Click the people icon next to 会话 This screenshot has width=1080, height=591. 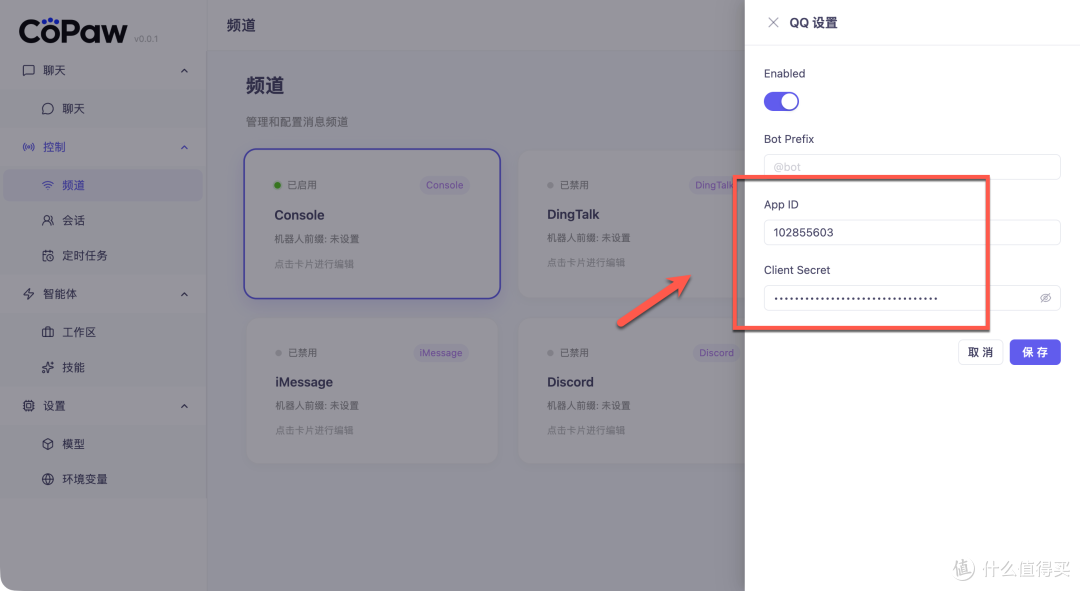click(x=48, y=220)
